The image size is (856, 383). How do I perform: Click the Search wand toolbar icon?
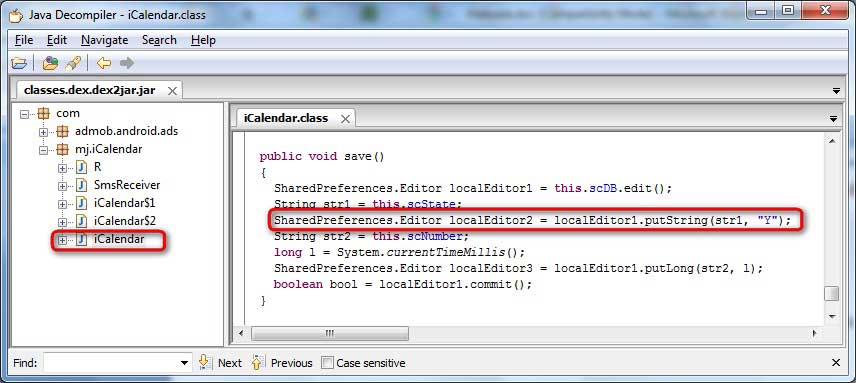73,63
